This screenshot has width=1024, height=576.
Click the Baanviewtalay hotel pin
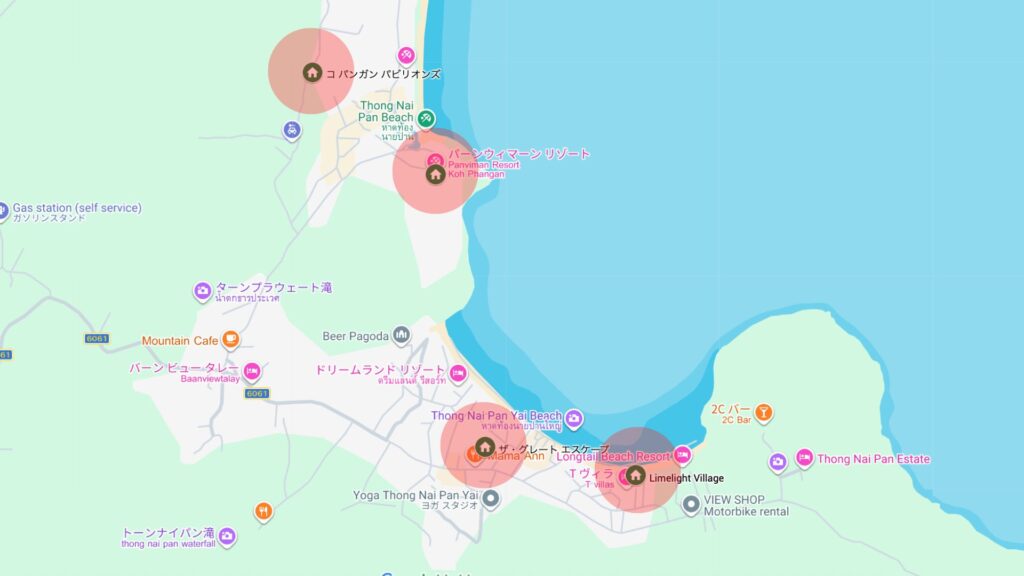[251, 372]
